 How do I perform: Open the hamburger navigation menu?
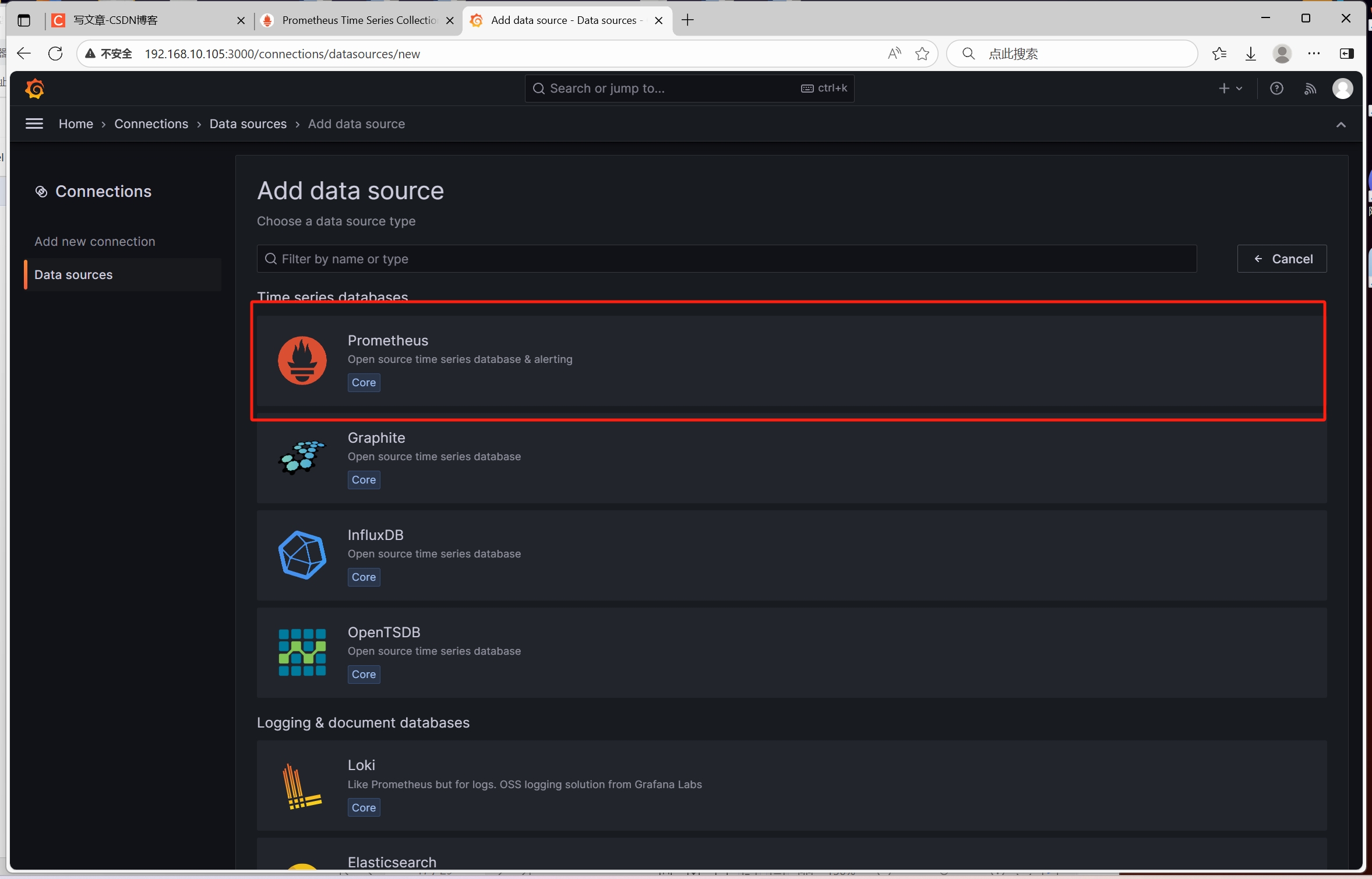click(x=34, y=123)
